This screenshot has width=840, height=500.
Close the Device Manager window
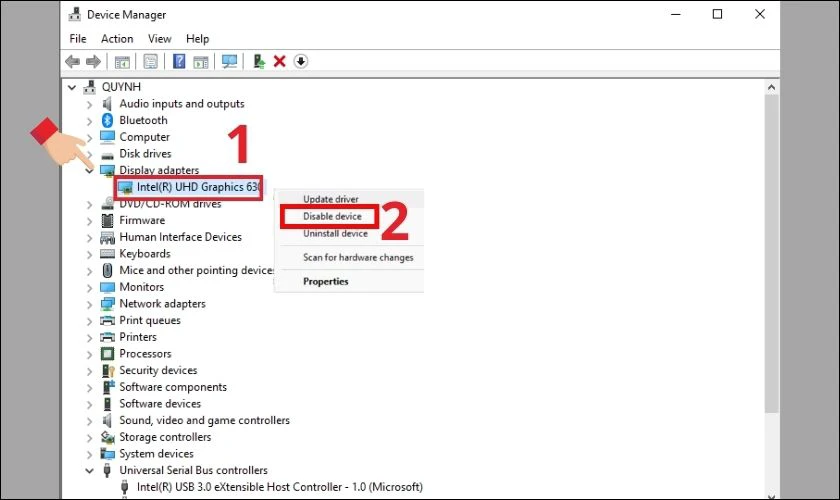tap(760, 14)
